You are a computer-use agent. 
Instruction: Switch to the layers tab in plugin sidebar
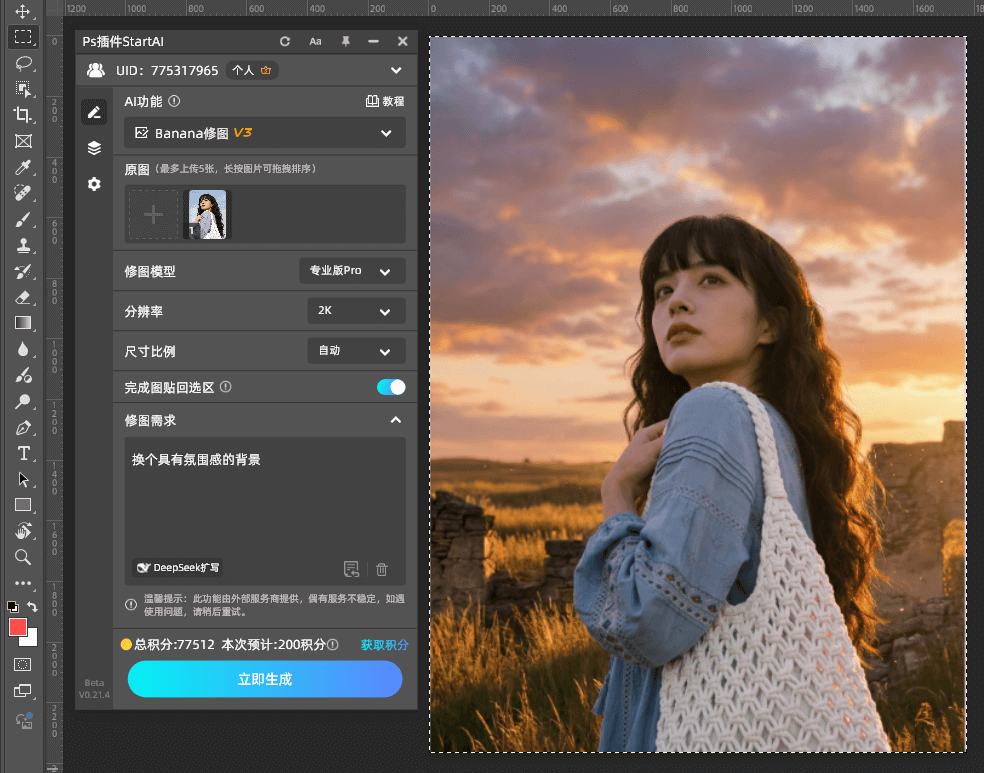[94, 147]
